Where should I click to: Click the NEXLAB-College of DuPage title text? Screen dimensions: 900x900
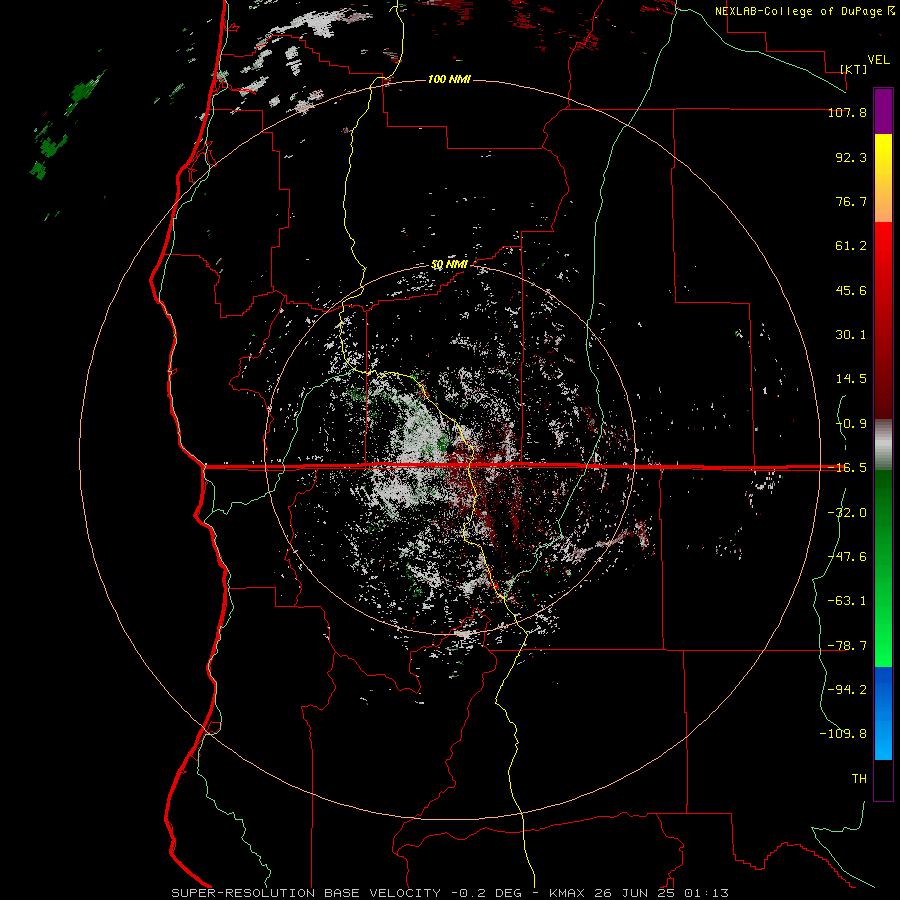[x=798, y=11]
